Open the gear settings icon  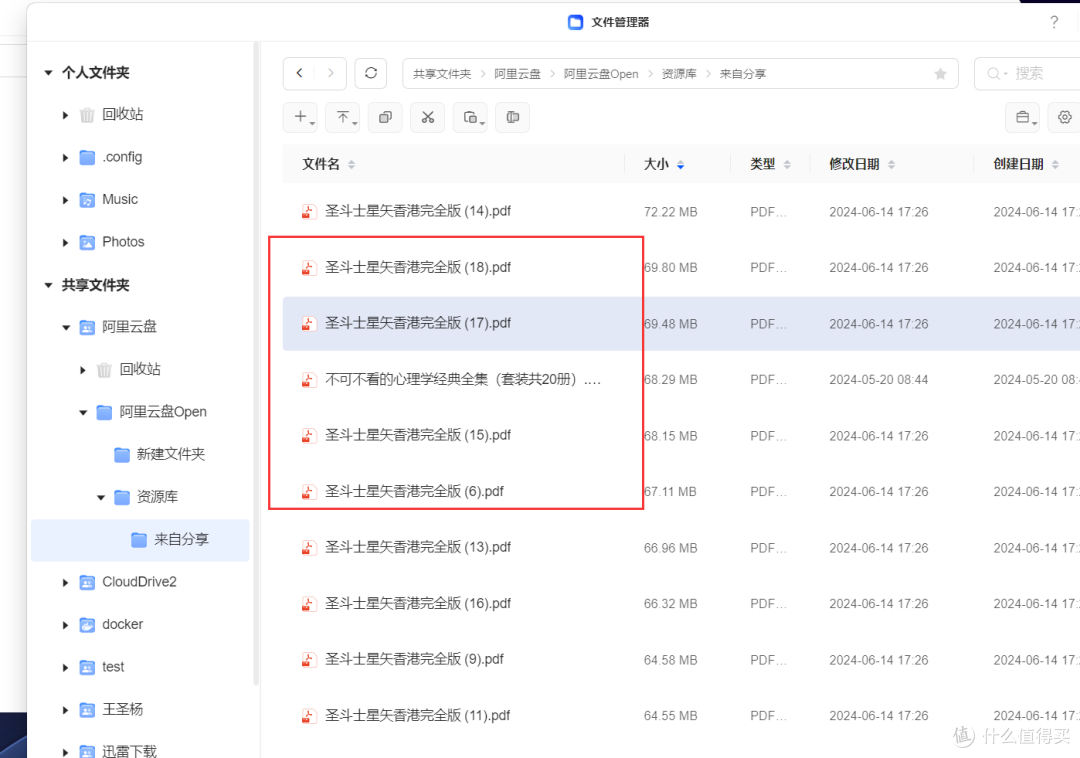1064,118
